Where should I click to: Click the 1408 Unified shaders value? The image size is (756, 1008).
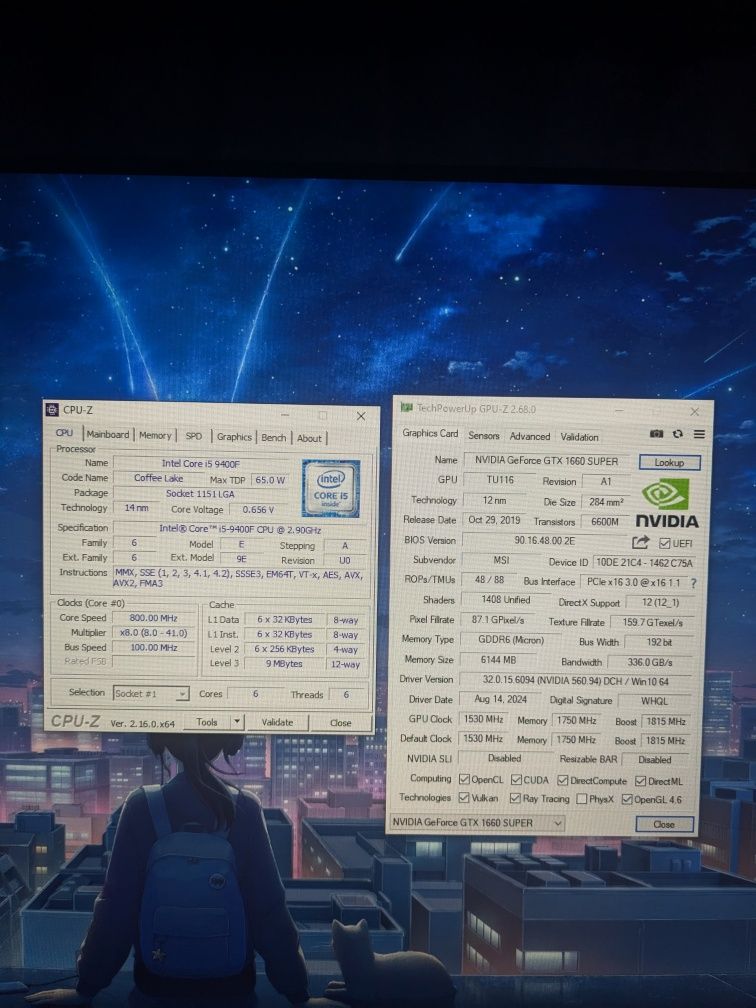point(506,599)
